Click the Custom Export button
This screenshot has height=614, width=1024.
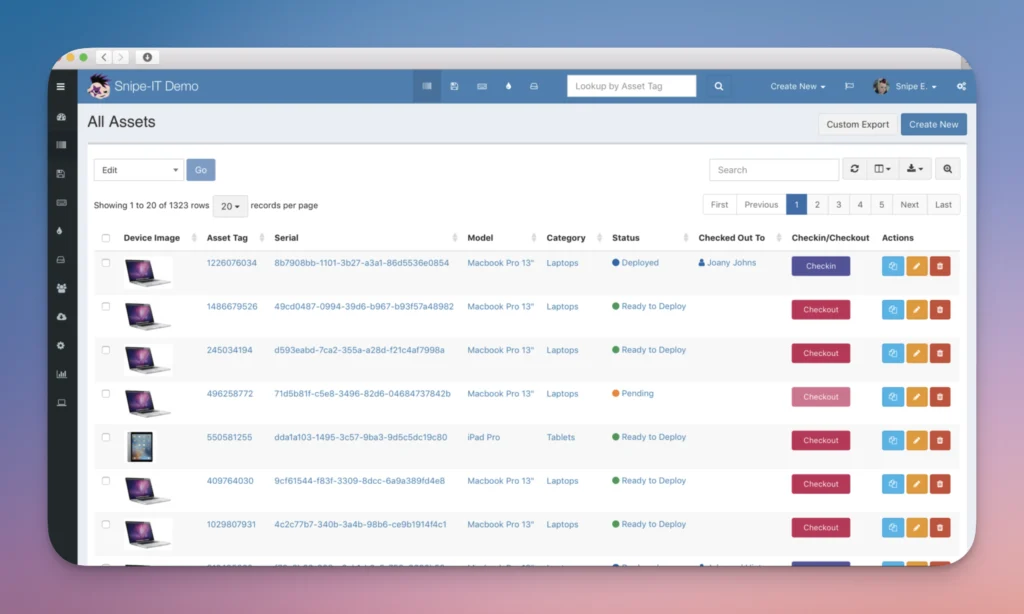click(857, 125)
